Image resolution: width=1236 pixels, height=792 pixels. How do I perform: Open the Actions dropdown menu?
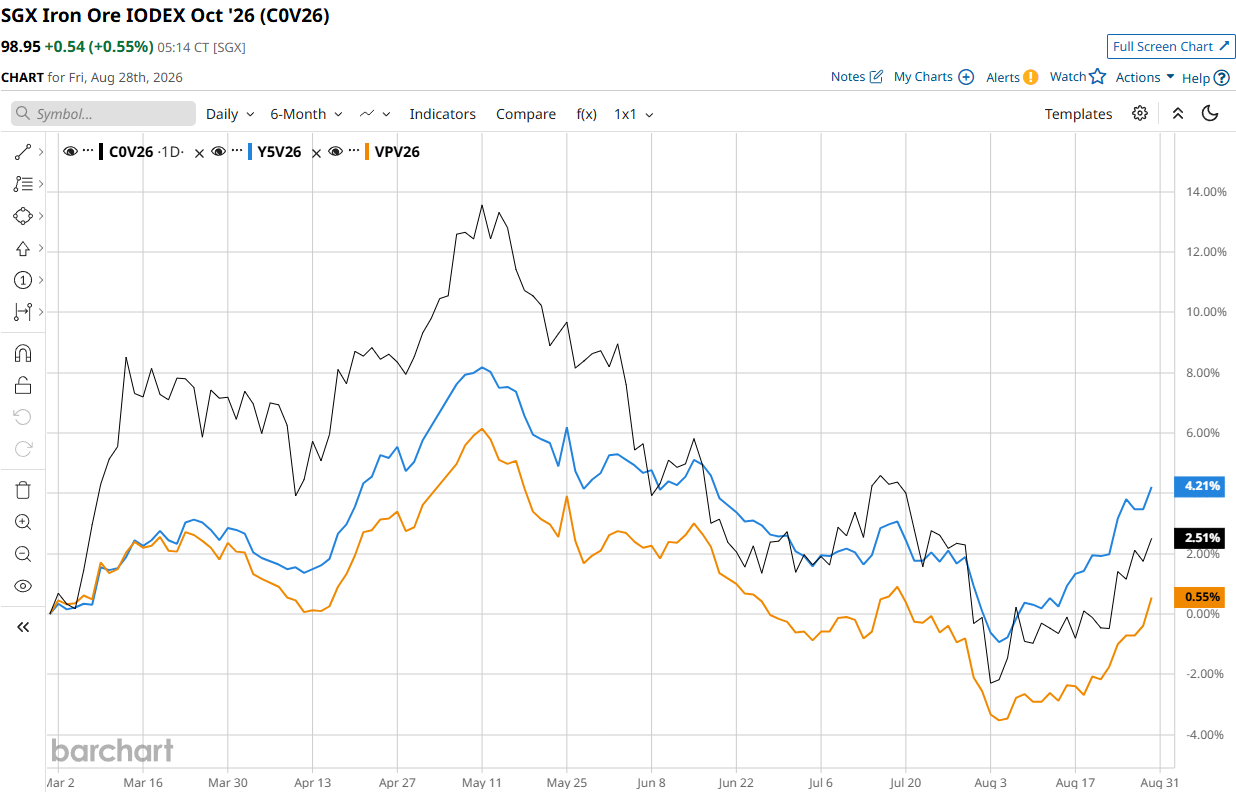click(1145, 77)
